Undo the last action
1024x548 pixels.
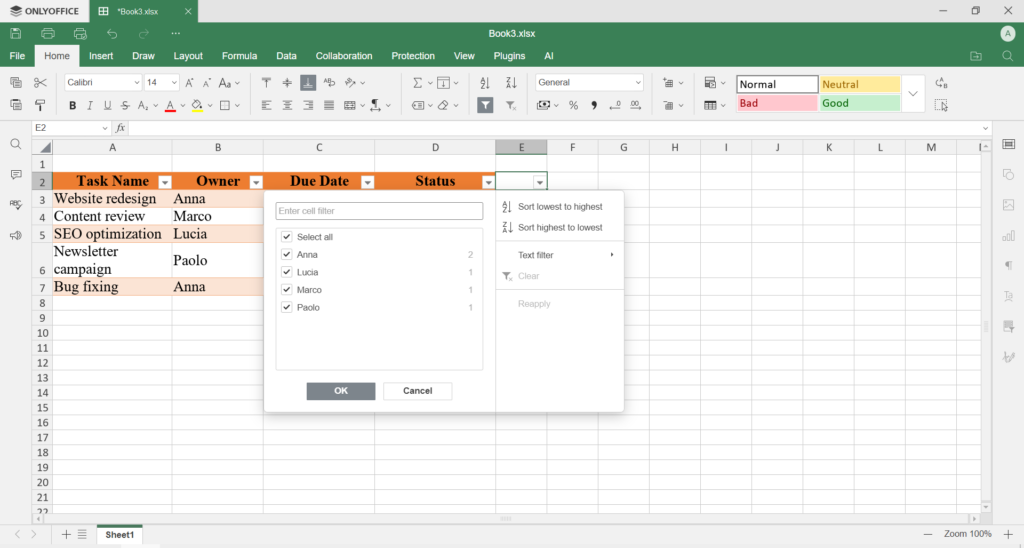pyautogui.click(x=112, y=33)
